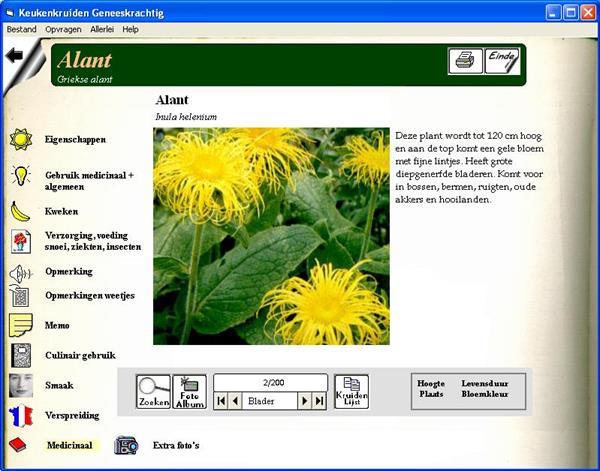Image resolution: width=600 pixels, height=471 pixels.
Task: Click the camera icon for Extra foto's
Action: click(x=126, y=445)
